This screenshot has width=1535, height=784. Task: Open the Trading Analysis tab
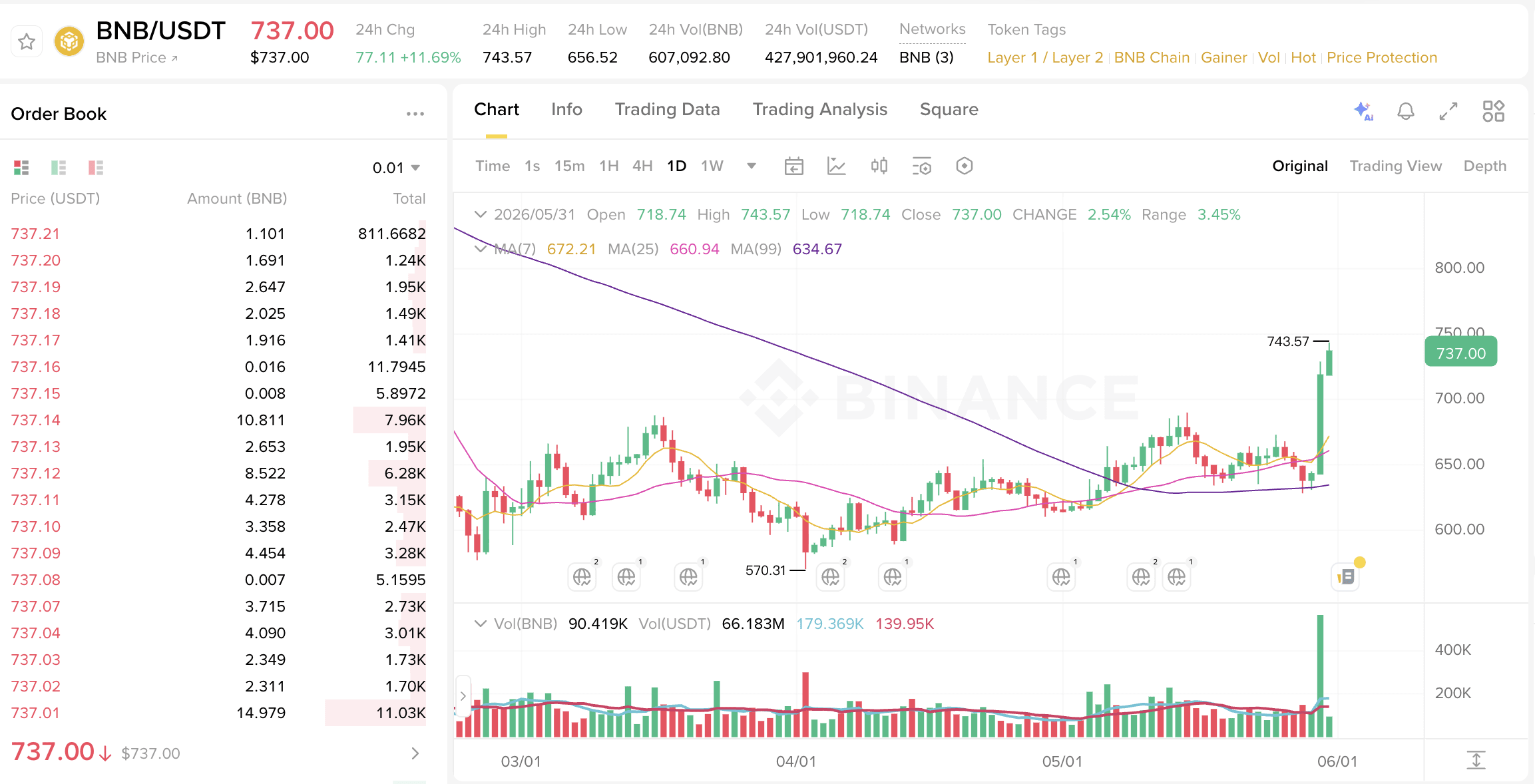pos(820,109)
